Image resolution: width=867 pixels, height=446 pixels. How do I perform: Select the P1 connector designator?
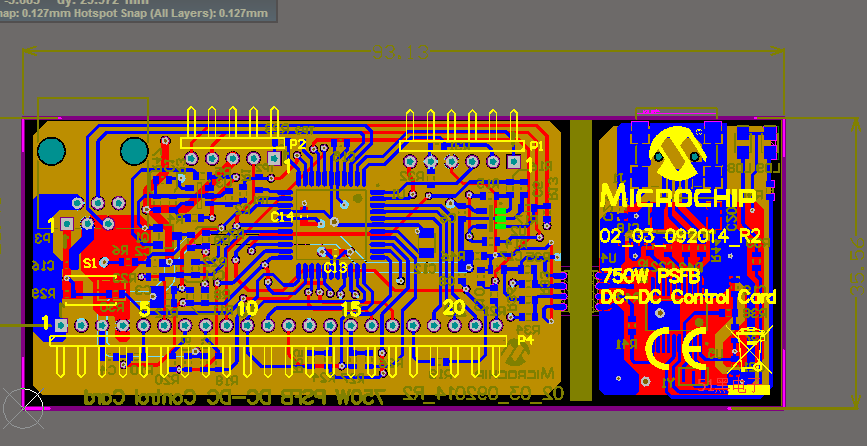[536, 146]
